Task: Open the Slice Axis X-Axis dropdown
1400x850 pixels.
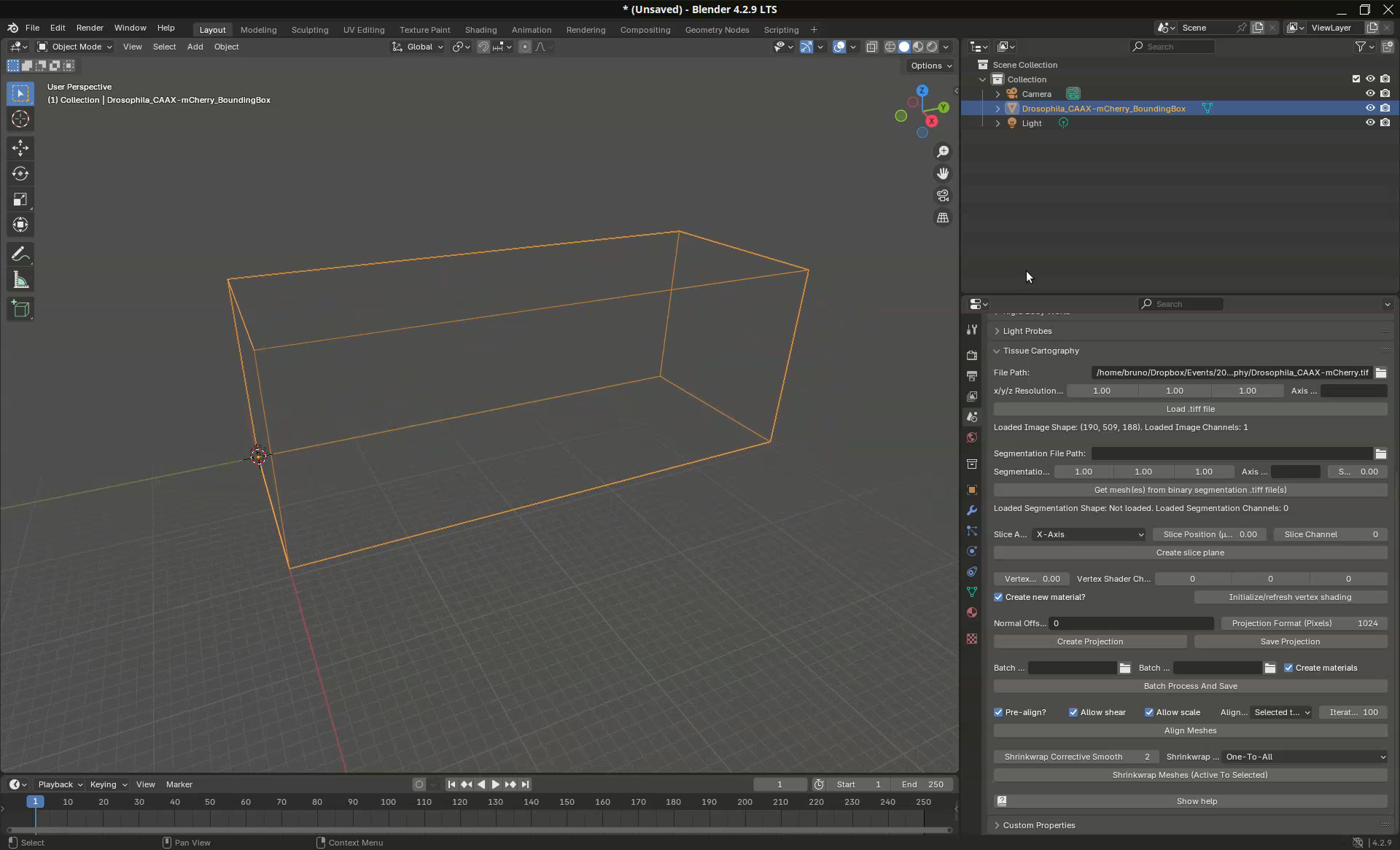Action: [1089, 534]
